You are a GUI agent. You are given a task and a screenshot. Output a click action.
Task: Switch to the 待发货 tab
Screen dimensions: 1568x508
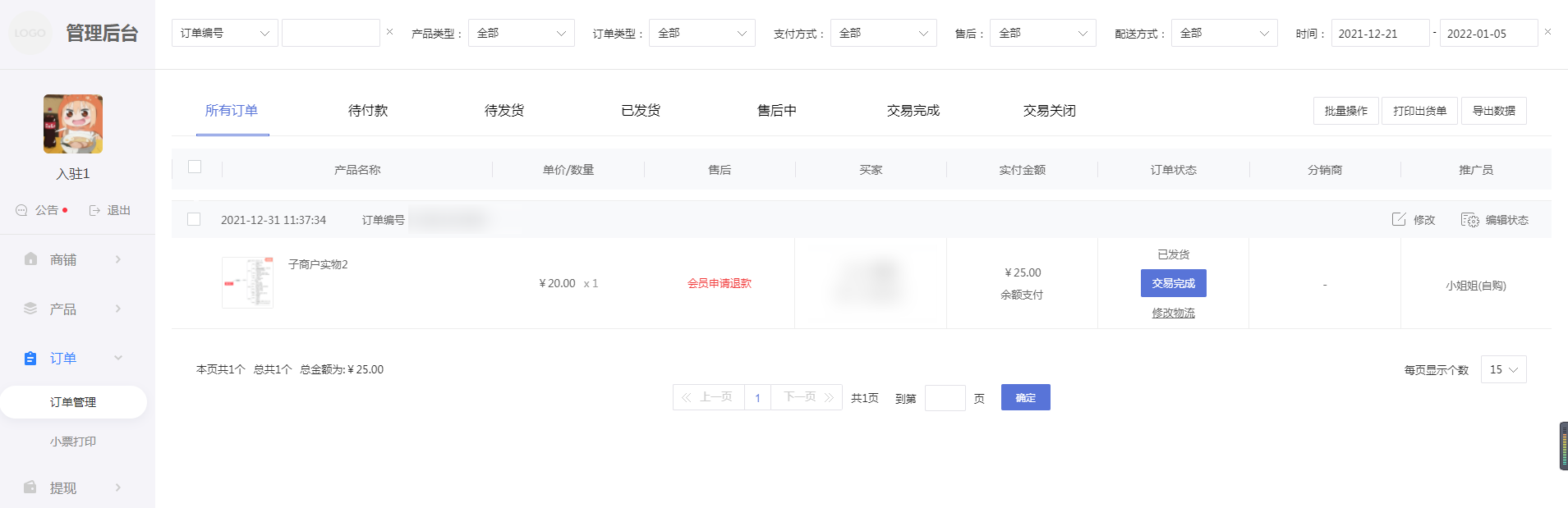point(504,111)
